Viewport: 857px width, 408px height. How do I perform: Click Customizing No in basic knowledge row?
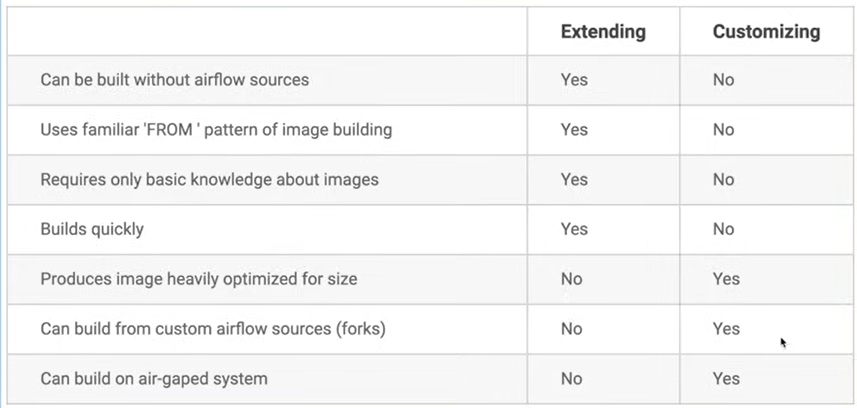click(723, 179)
